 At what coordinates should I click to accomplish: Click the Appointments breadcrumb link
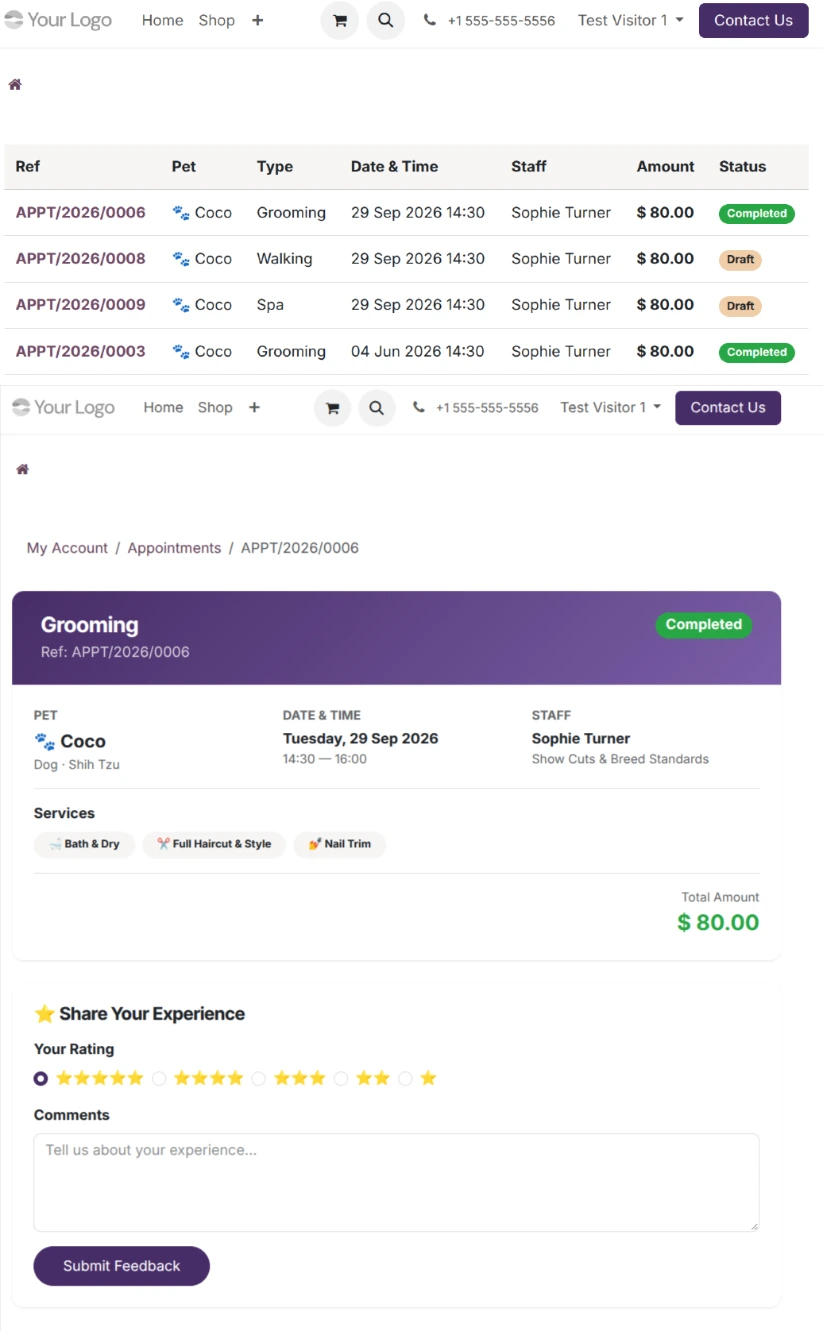coord(174,548)
